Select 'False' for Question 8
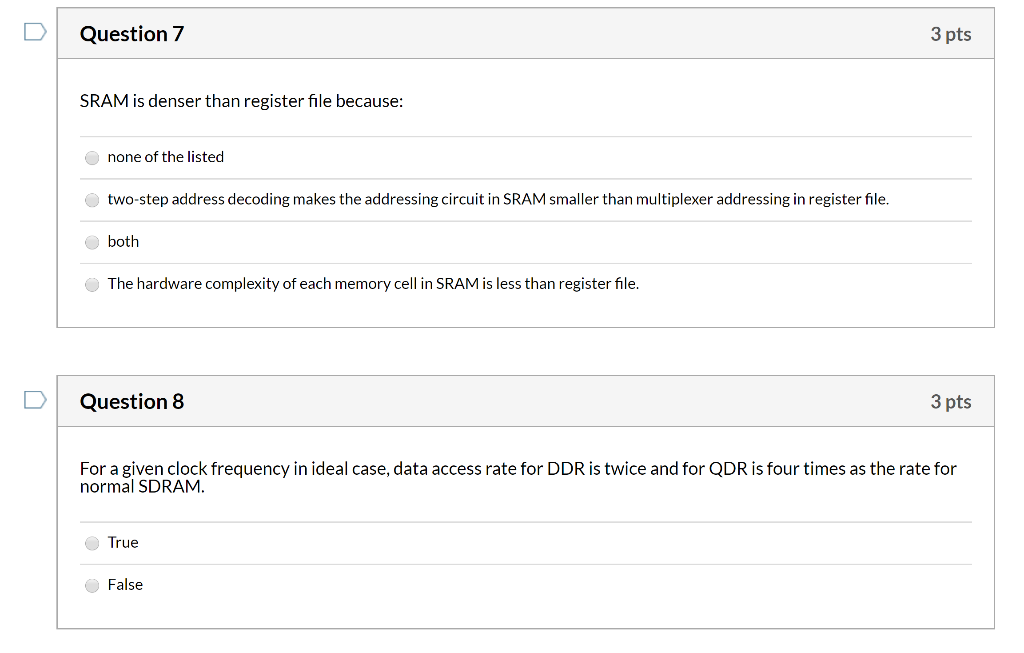Screen dimensions: 1024x653 [91, 585]
